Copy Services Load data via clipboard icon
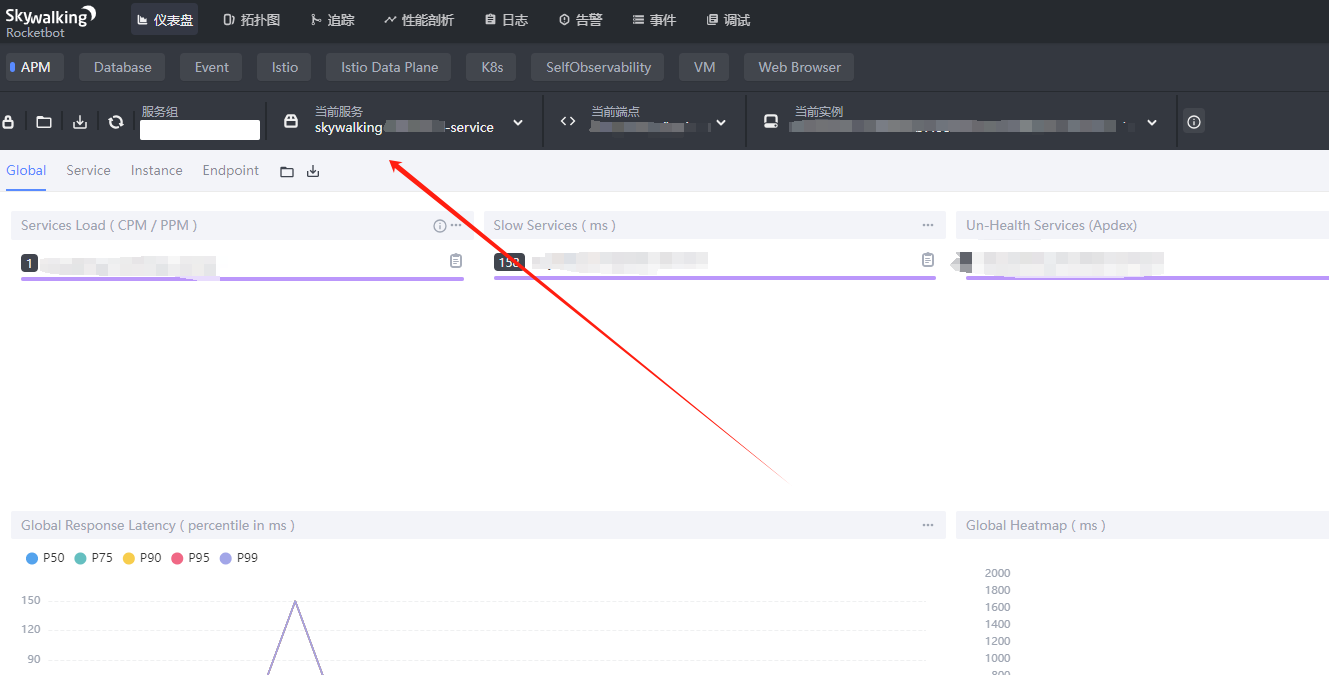1329x675 pixels. click(455, 260)
